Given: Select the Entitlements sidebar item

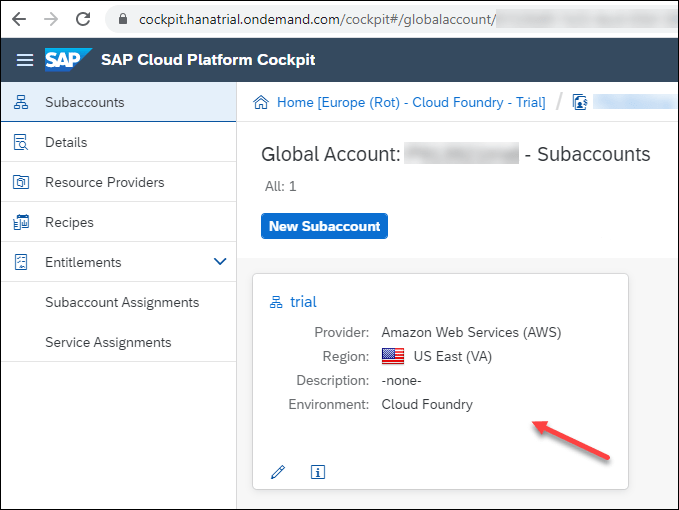Looking at the screenshot, I should click(x=119, y=262).
